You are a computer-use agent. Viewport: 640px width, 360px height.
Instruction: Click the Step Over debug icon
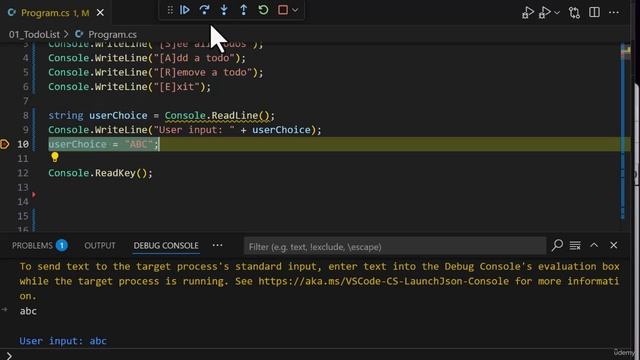click(204, 10)
